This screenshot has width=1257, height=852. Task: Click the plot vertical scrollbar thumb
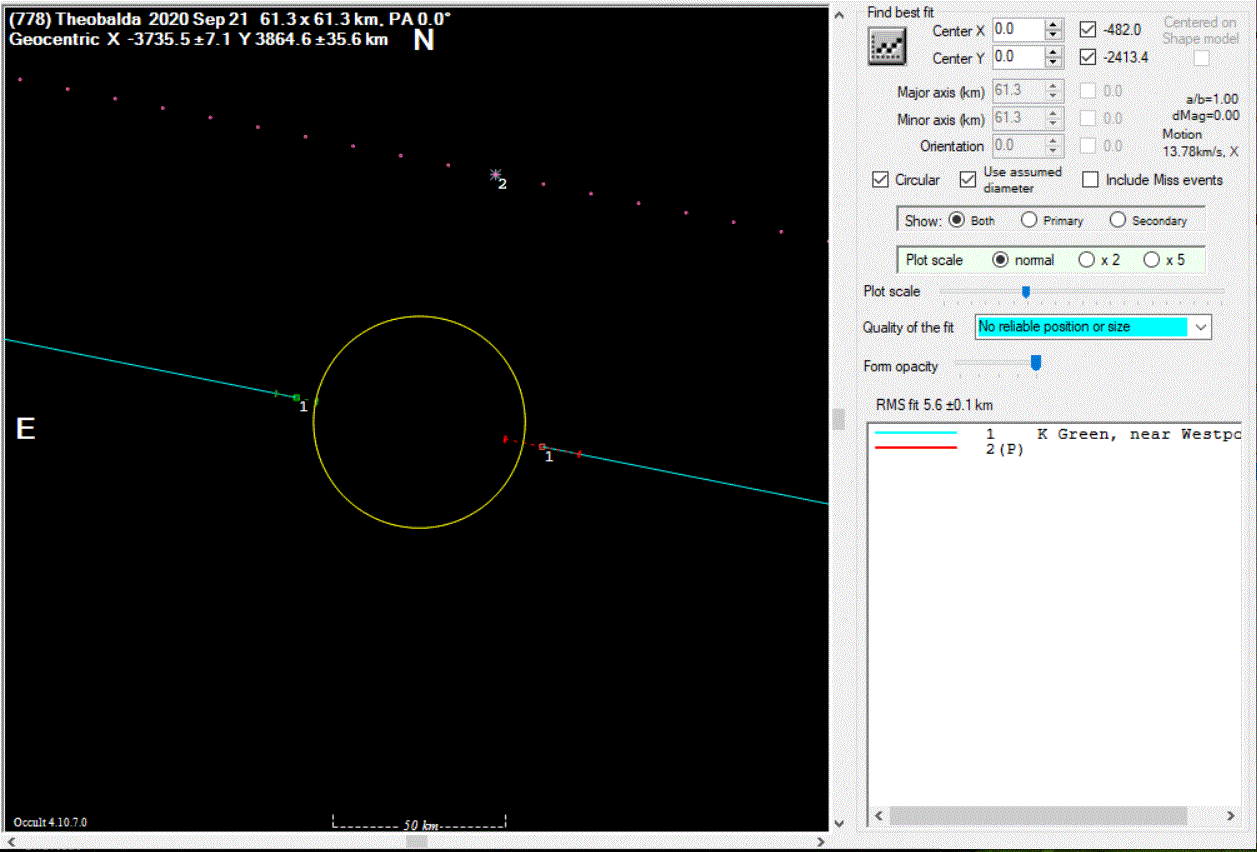[x=838, y=418]
